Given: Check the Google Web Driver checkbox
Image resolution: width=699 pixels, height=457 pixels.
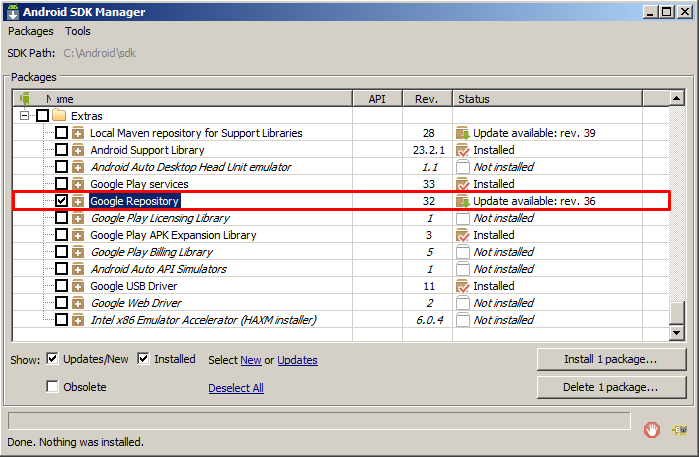Looking at the screenshot, I should [62, 303].
